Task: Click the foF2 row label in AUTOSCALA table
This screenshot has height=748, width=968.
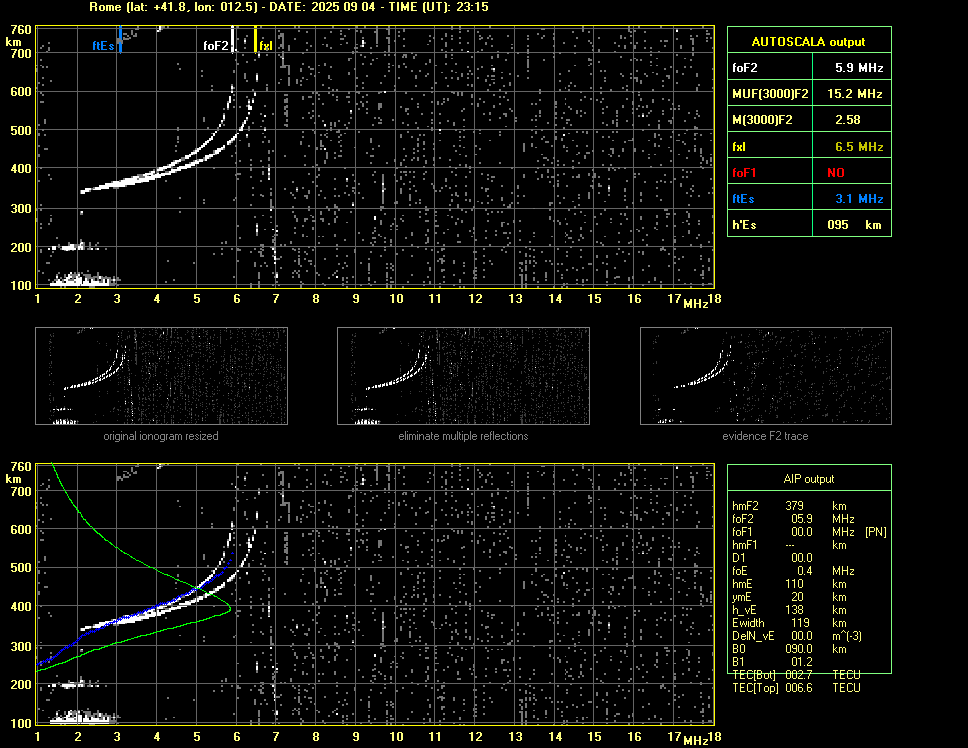Action: (745, 68)
